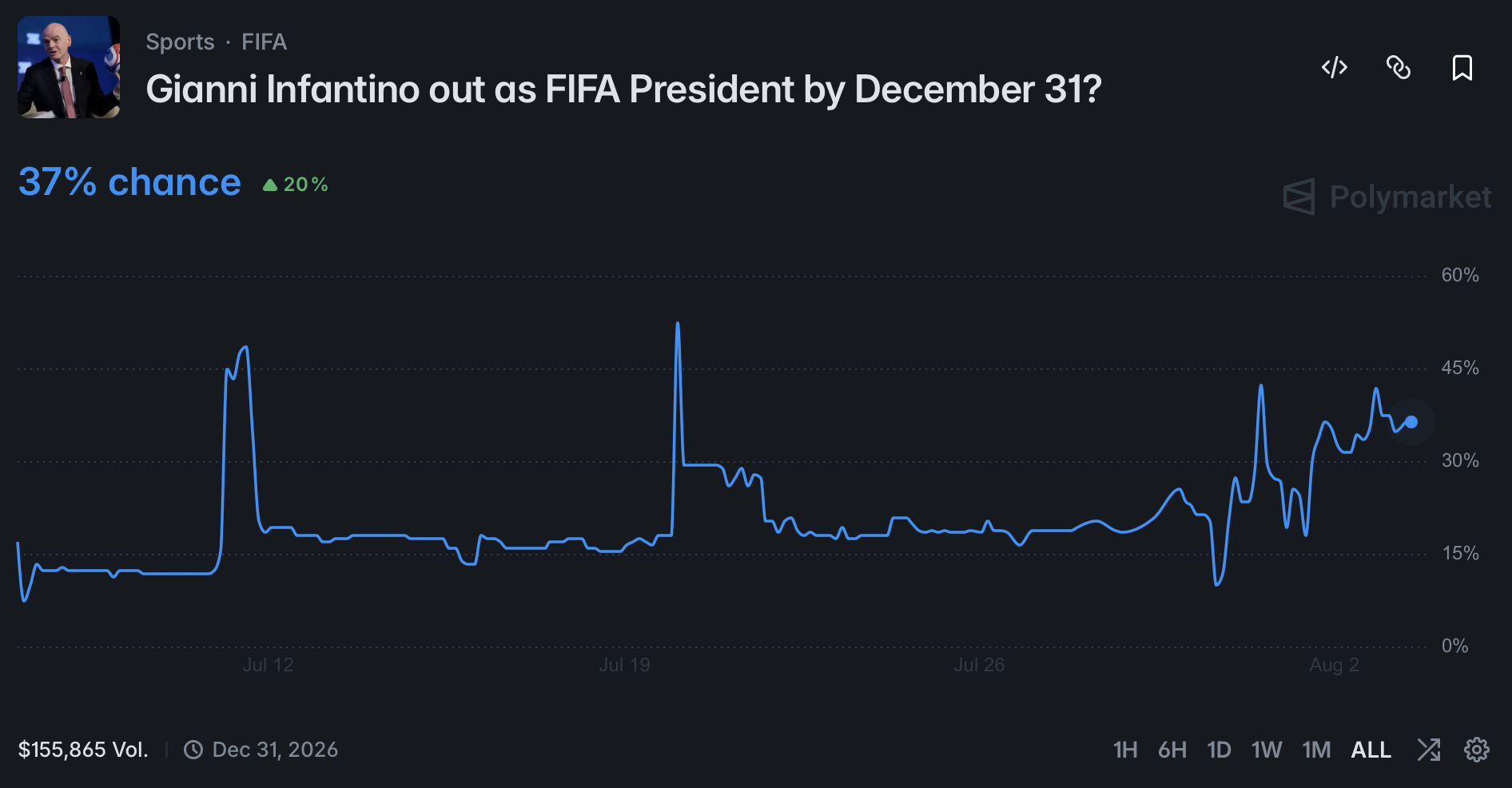The height and width of the screenshot is (788, 1512).
Task: Bookmark this Infantino market
Action: (1462, 67)
